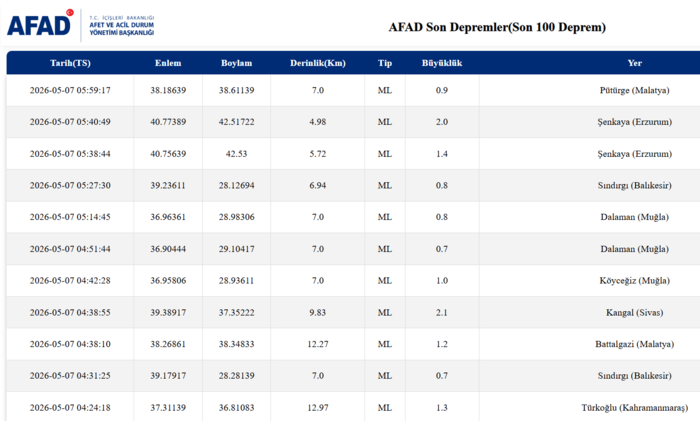Click the Boylam column header

point(236,63)
